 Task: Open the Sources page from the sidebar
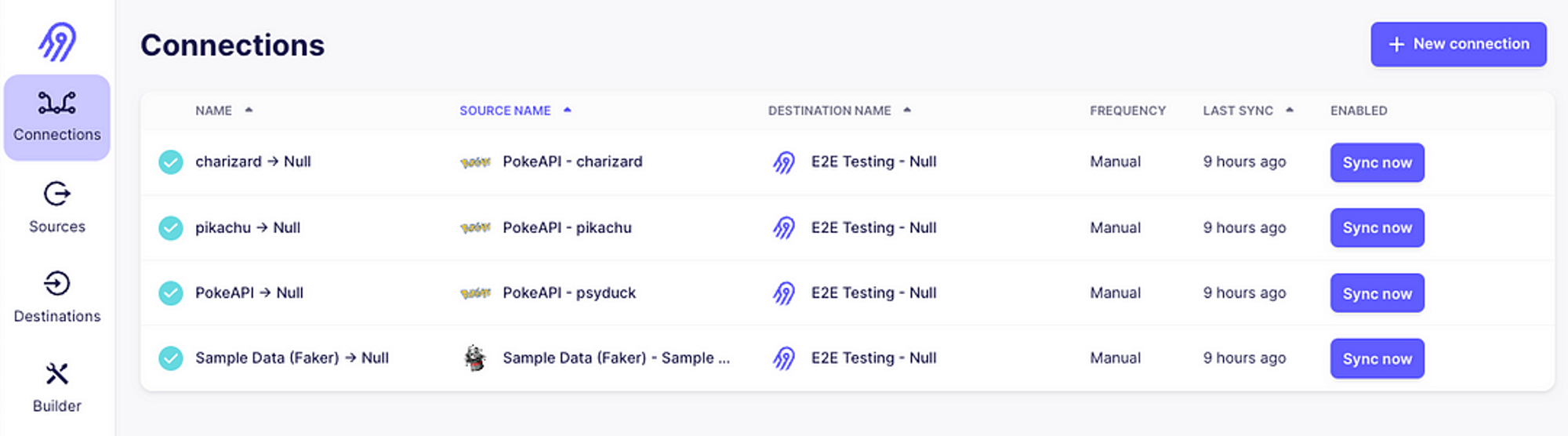click(x=57, y=207)
